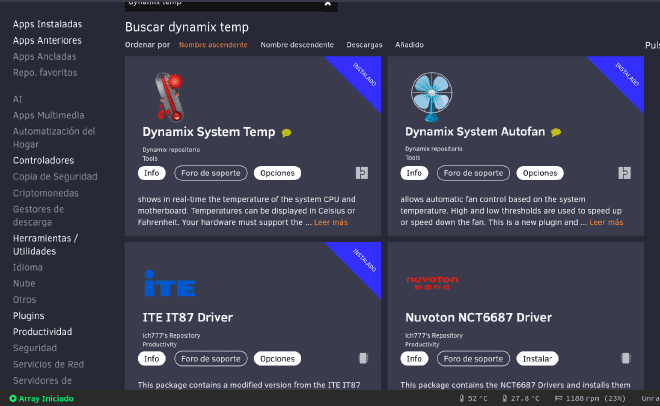Viewport: 660px width, 406px height.
Task: Click the plugin type icon on Dynamix System Autofan card
Action: click(x=625, y=173)
